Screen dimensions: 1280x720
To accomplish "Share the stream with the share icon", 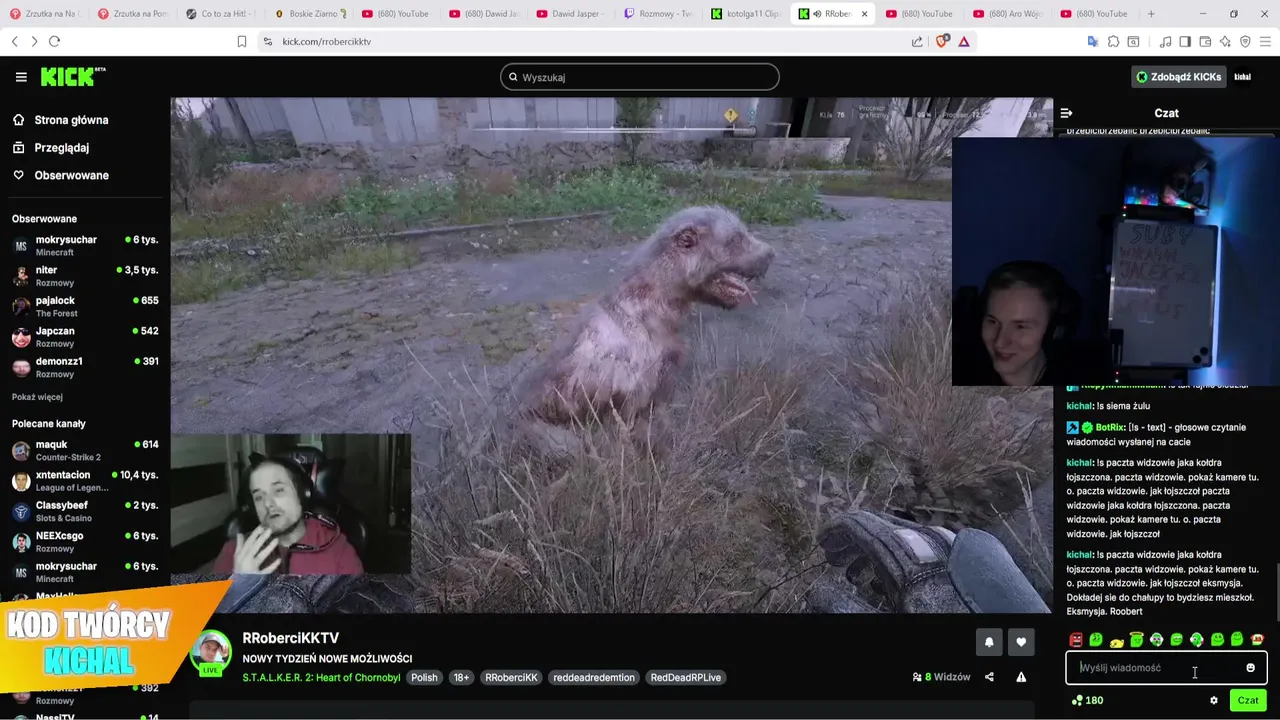I will (x=989, y=677).
